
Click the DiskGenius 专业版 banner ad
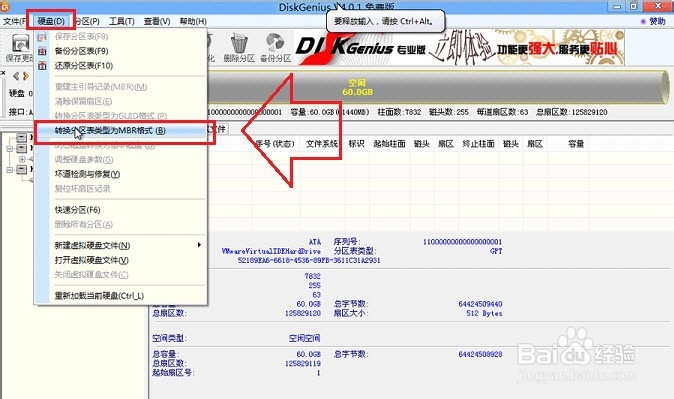[x=460, y=47]
